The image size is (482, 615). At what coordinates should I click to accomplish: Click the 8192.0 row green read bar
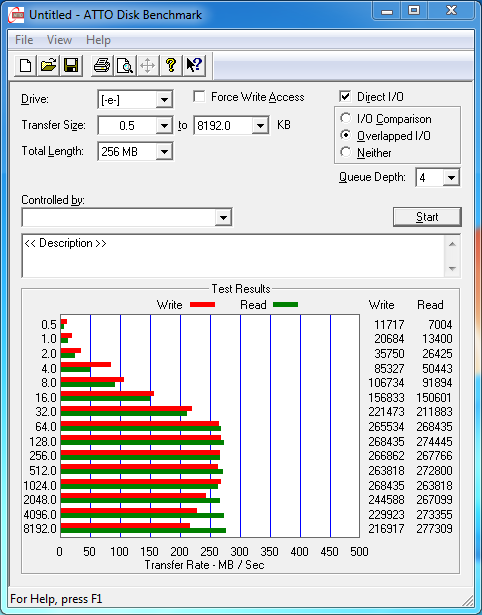(143, 531)
